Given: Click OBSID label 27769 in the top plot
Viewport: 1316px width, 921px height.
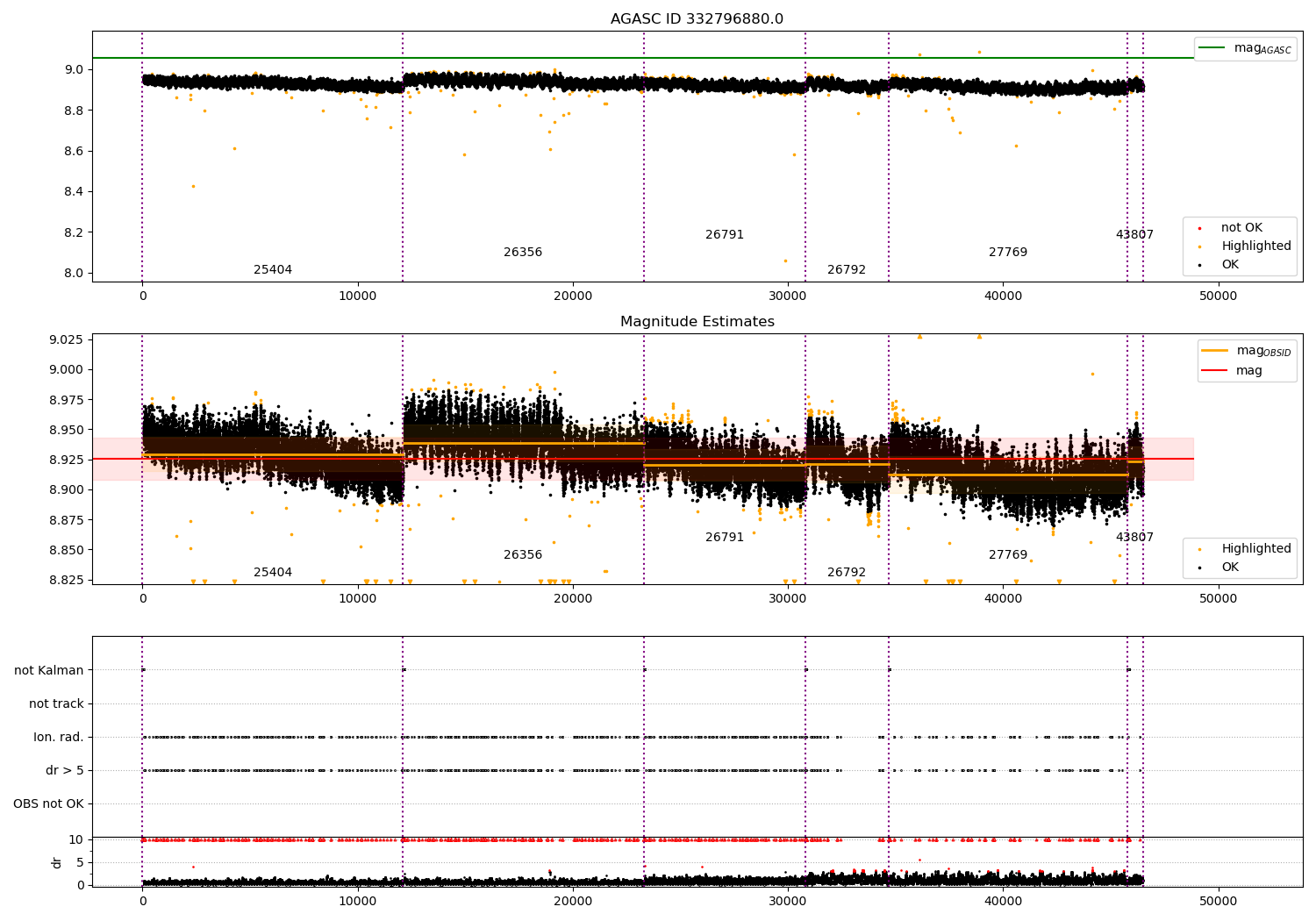Looking at the screenshot, I should pyautogui.click(x=1008, y=253).
